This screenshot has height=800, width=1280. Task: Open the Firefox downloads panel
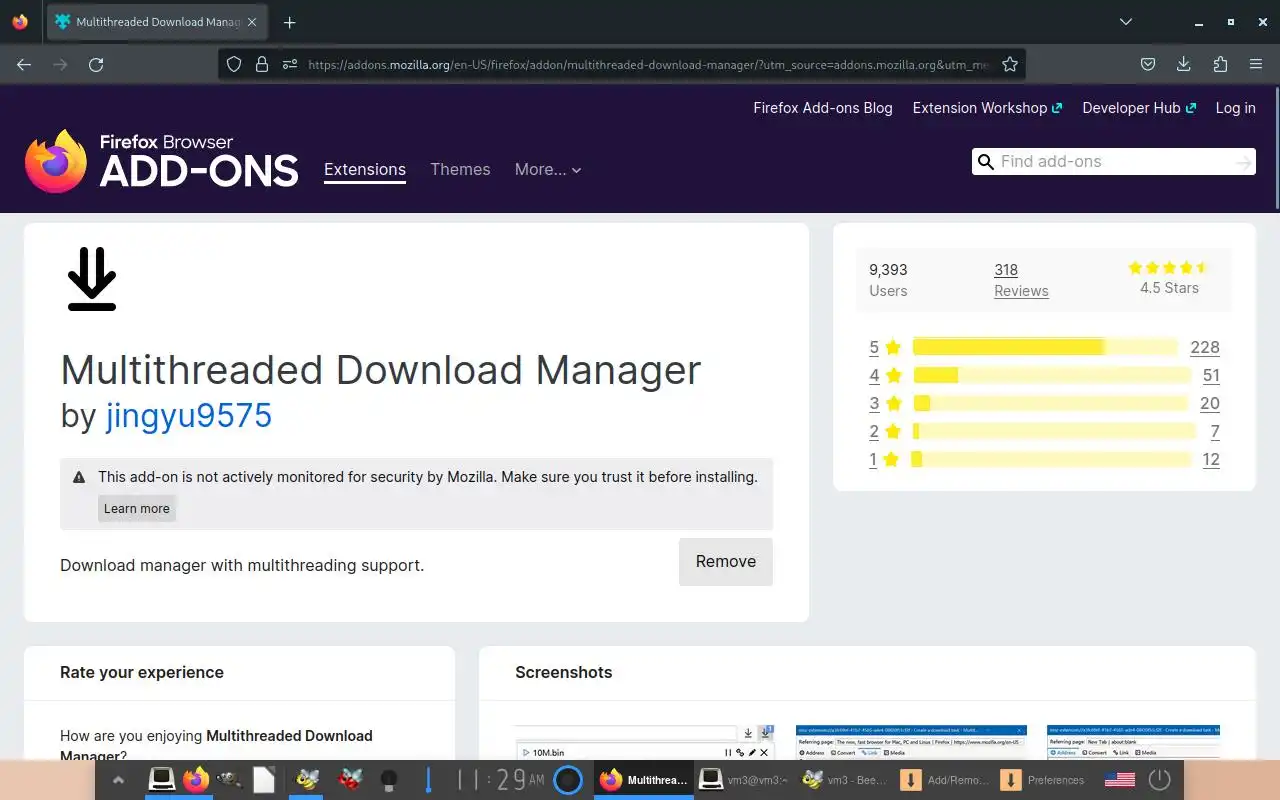click(1184, 64)
